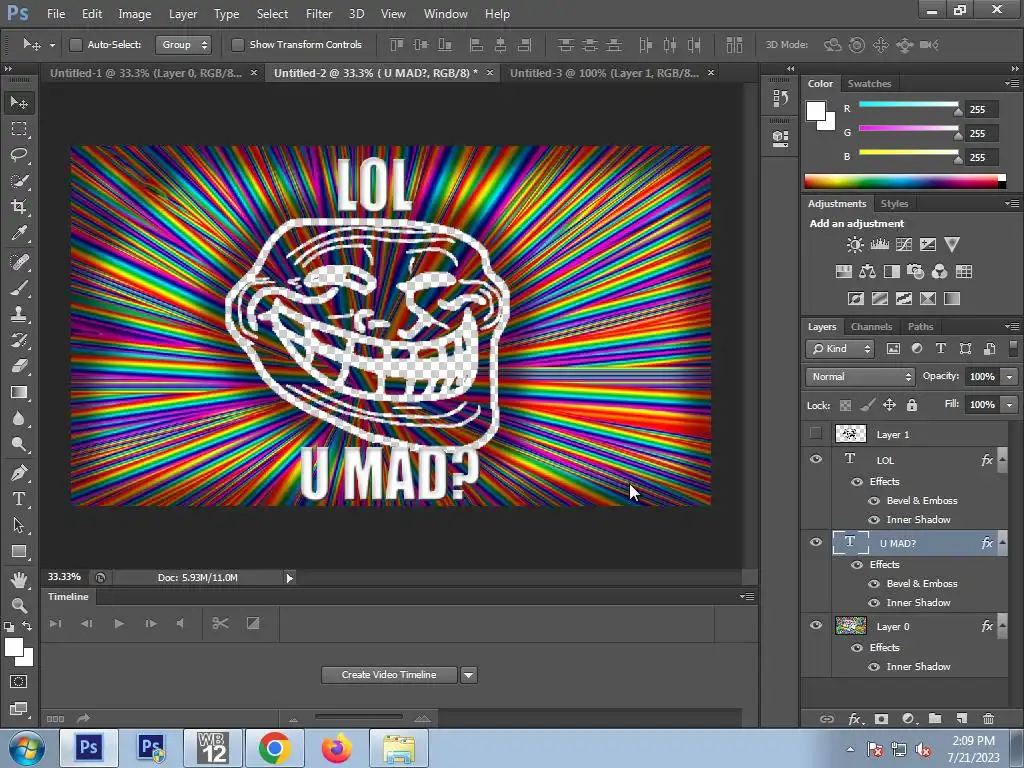Open the Normal blend mode dropdown
This screenshot has height=768, width=1024.
(860, 377)
